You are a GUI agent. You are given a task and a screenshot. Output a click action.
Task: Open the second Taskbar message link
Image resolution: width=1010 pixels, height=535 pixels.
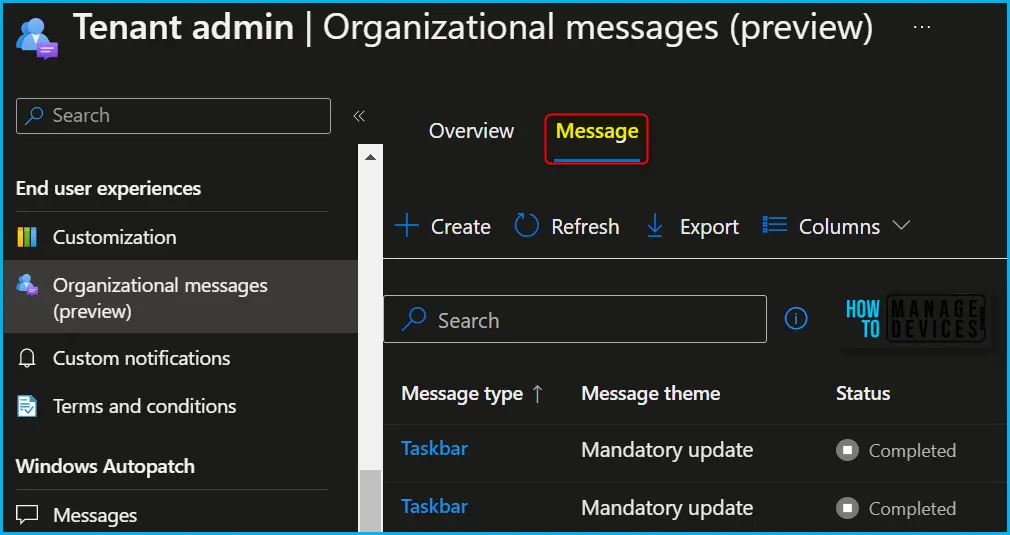434,506
